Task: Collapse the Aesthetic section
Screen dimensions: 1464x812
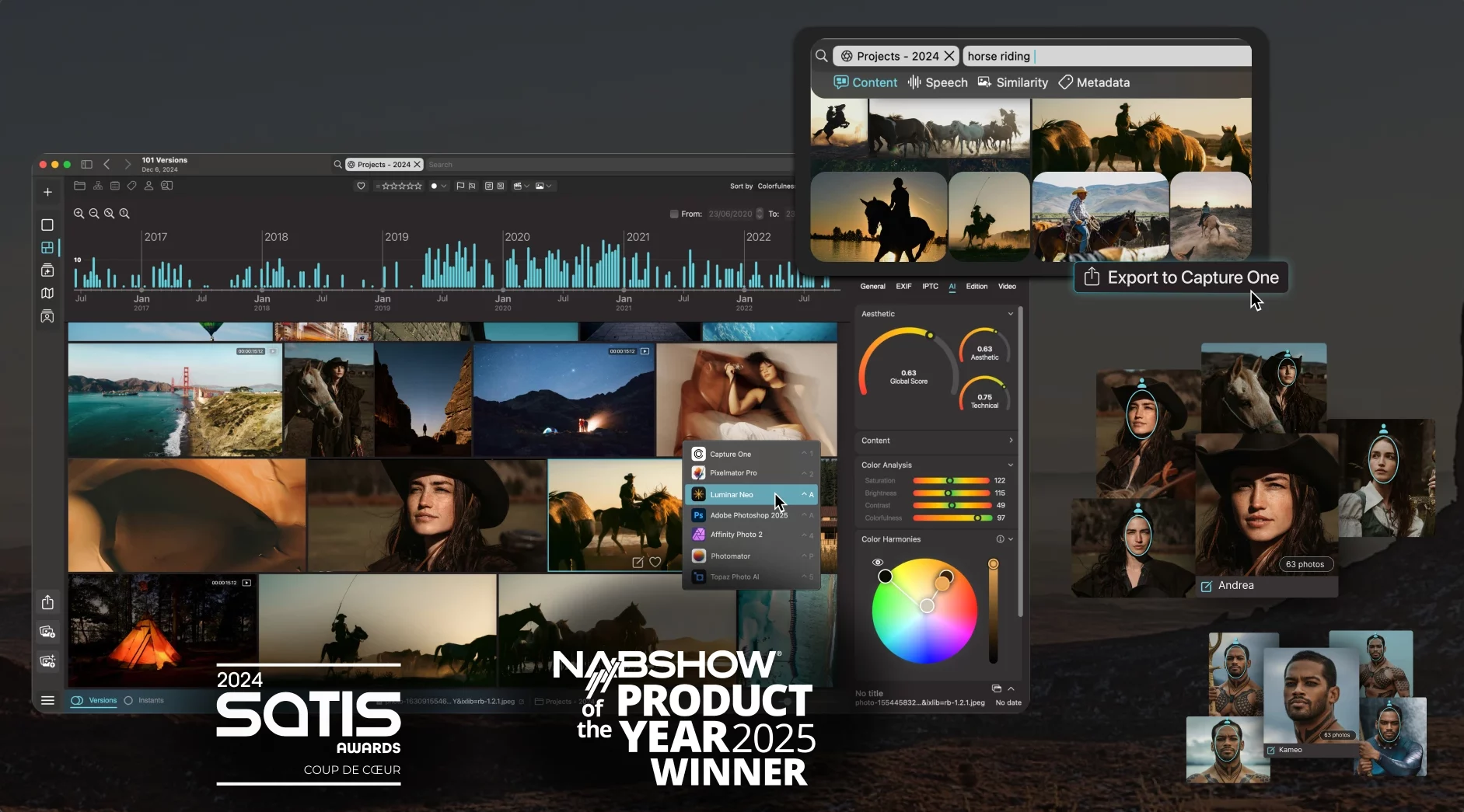Action: click(x=1010, y=314)
